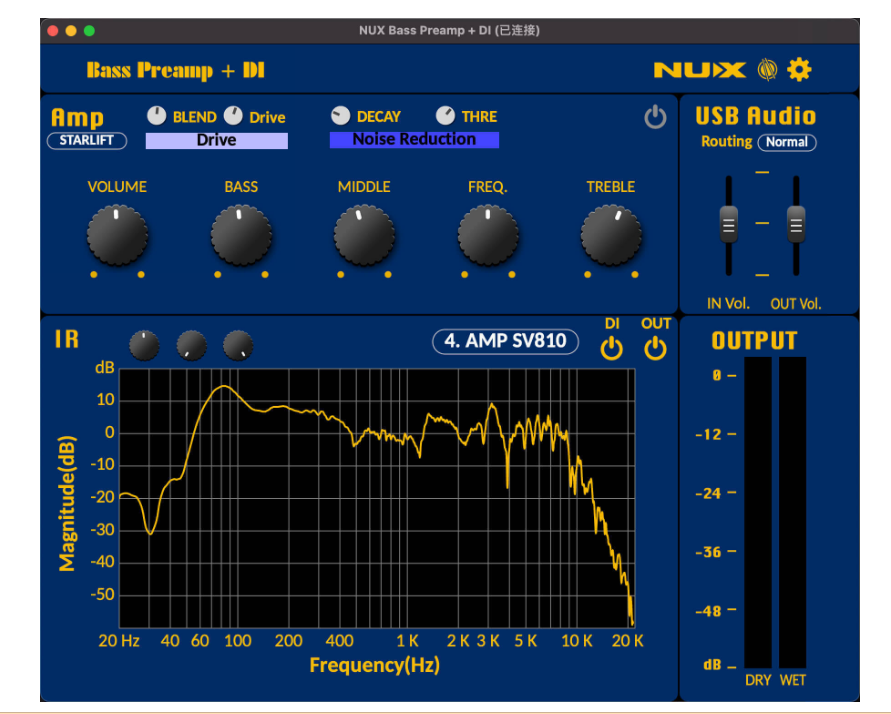Click the DECAY mini knob
The height and width of the screenshot is (714, 891).
point(341,116)
